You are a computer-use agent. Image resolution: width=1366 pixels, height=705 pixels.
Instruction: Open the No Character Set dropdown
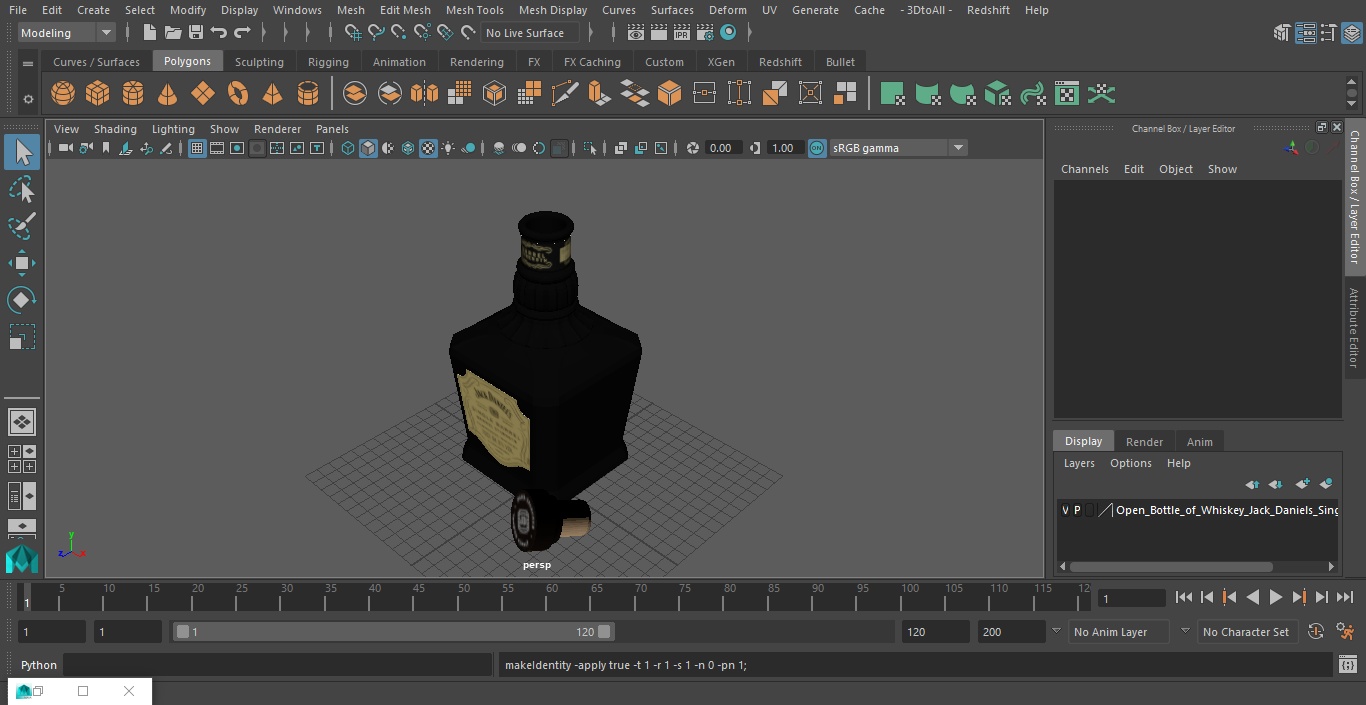[1246, 632]
